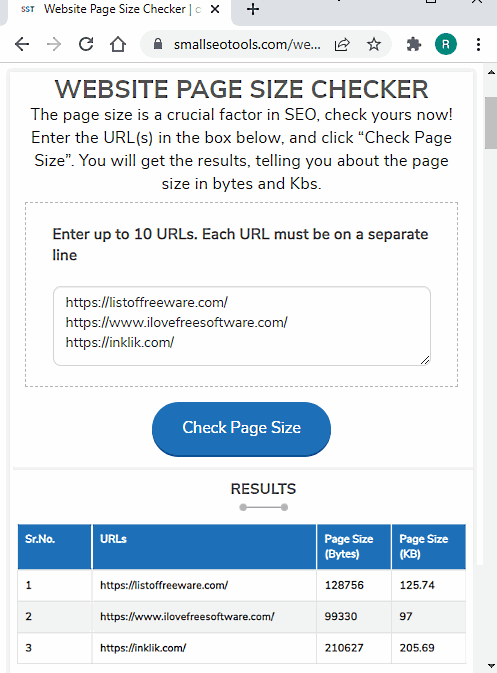Click the share icon in the address bar
This screenshot has width=497, height=673.
[342, 44]
